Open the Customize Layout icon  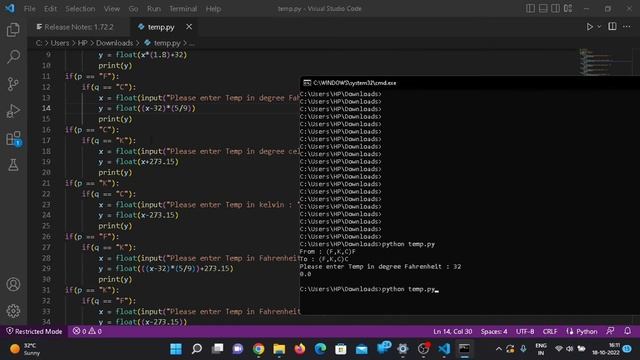[568, 9]
